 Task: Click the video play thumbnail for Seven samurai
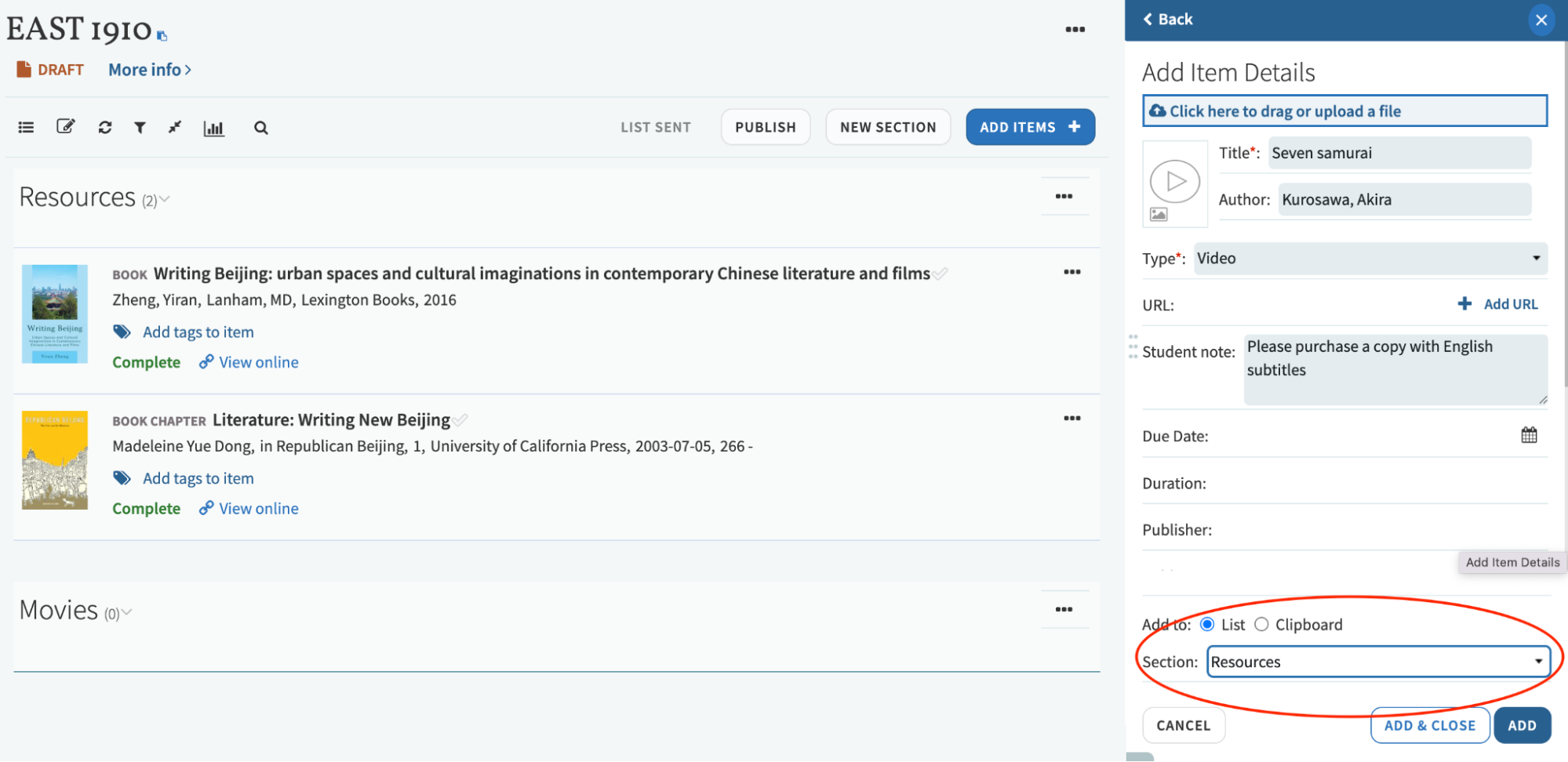coord(1174,181)
